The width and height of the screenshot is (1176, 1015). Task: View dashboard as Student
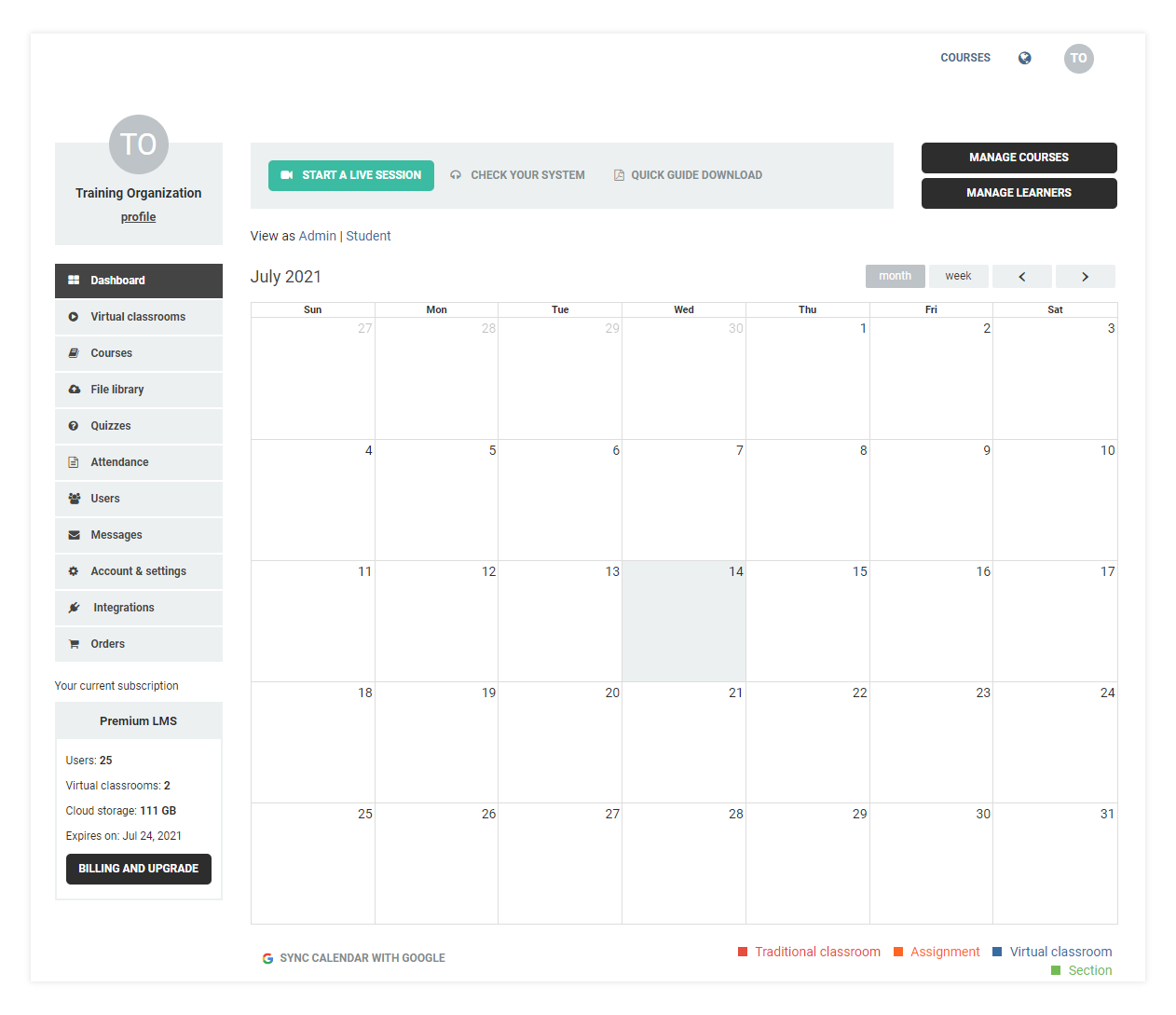point(368,236)
